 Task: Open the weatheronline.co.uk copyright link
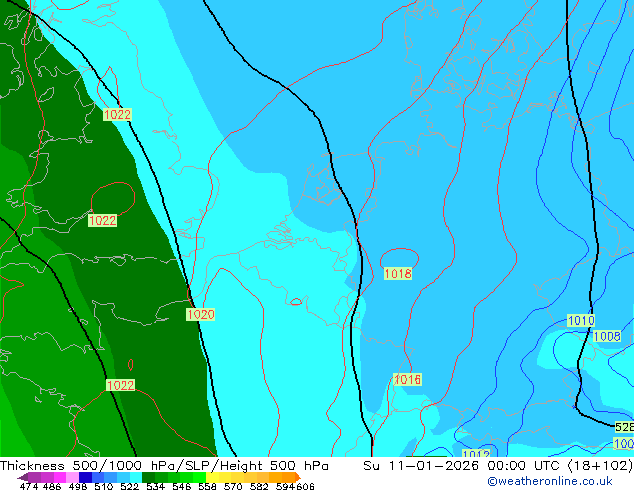(550, 481)
